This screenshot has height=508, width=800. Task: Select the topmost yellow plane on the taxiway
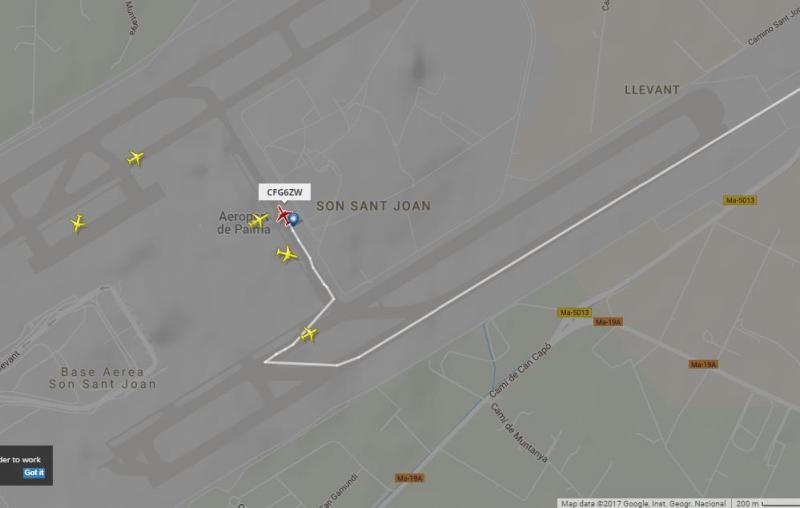click(x=136, y=158)
